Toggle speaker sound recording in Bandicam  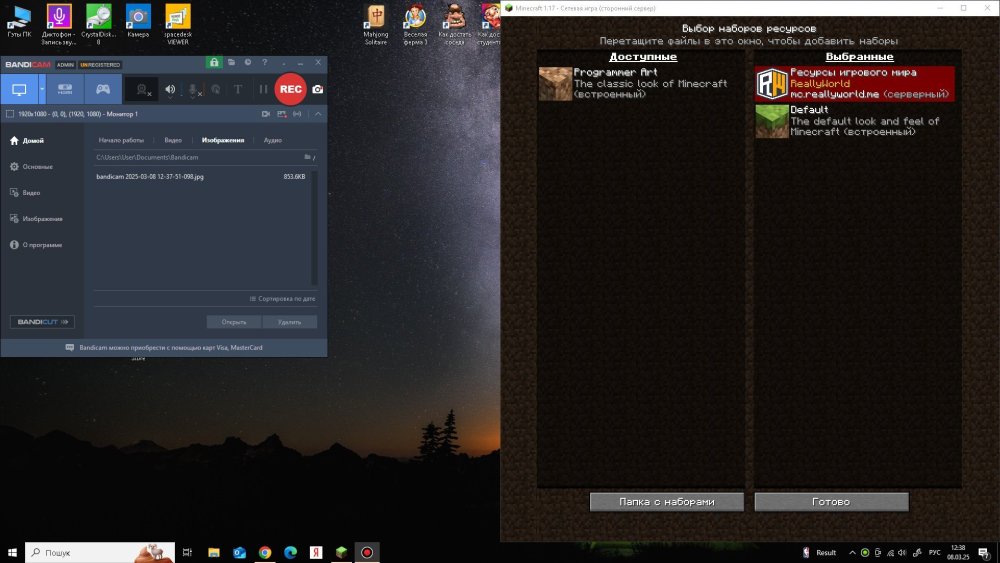tap(170, 89)
